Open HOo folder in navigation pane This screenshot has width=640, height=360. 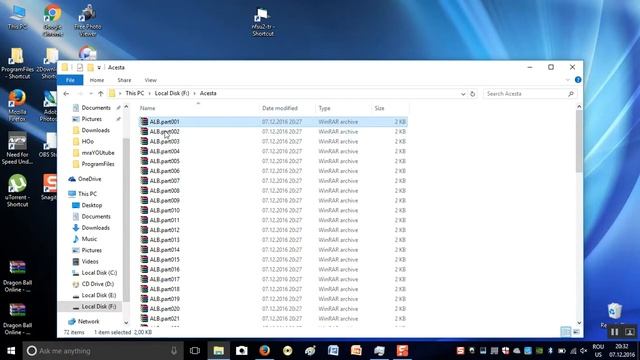pos(87,141)
